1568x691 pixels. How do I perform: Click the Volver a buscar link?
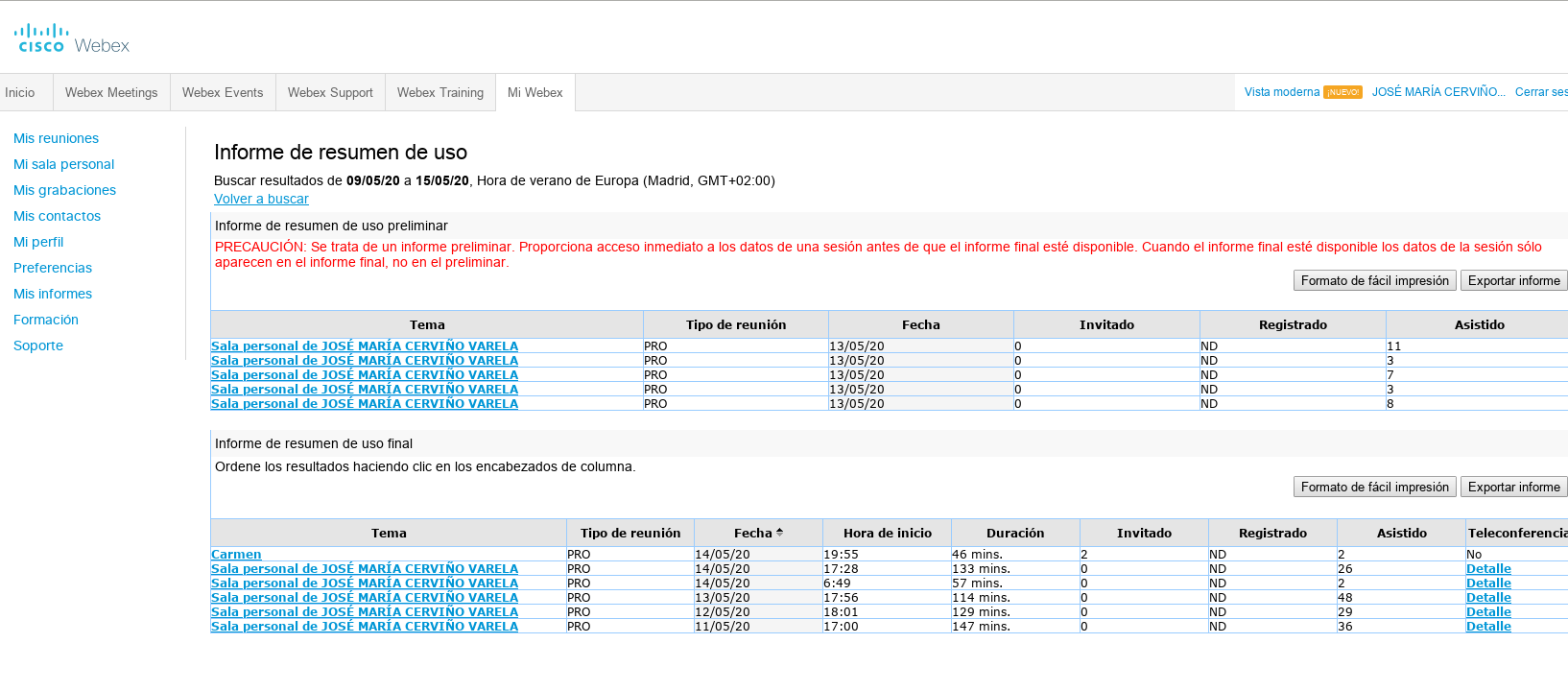tap(261, 199)
